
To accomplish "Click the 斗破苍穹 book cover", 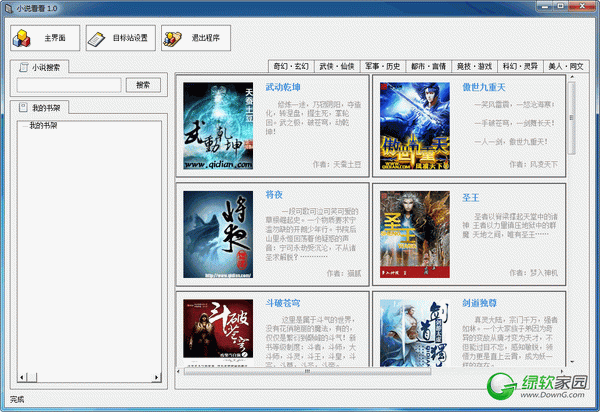I will [x=218, y=333].
